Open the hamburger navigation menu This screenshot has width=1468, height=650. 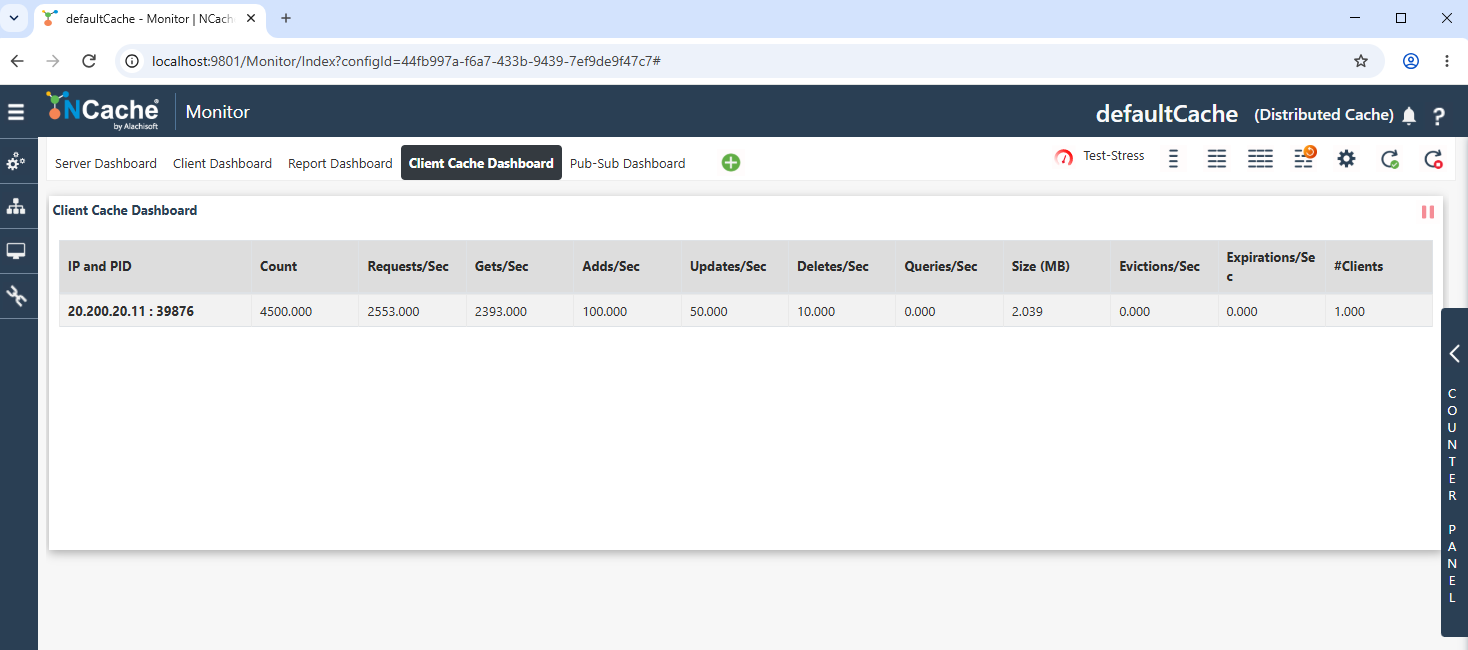[x=16, y=112]
